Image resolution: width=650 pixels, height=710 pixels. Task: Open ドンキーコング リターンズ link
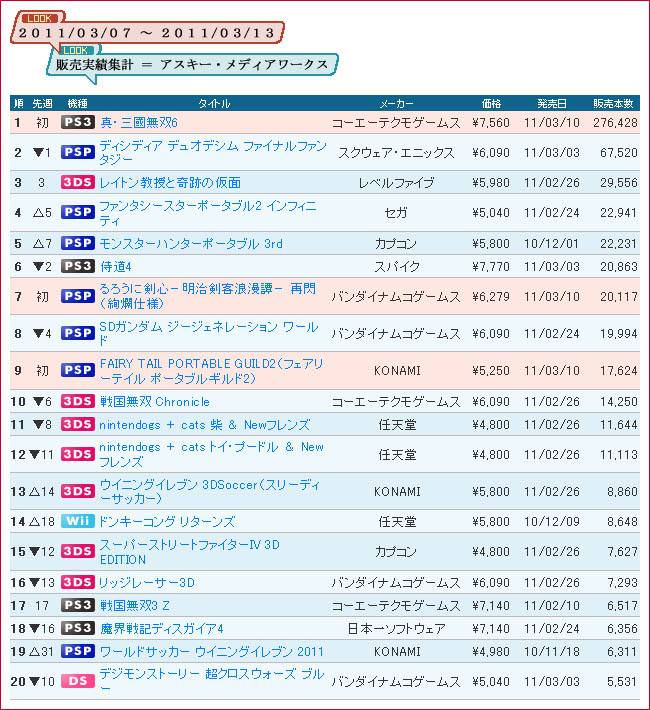tap(167, 522)
